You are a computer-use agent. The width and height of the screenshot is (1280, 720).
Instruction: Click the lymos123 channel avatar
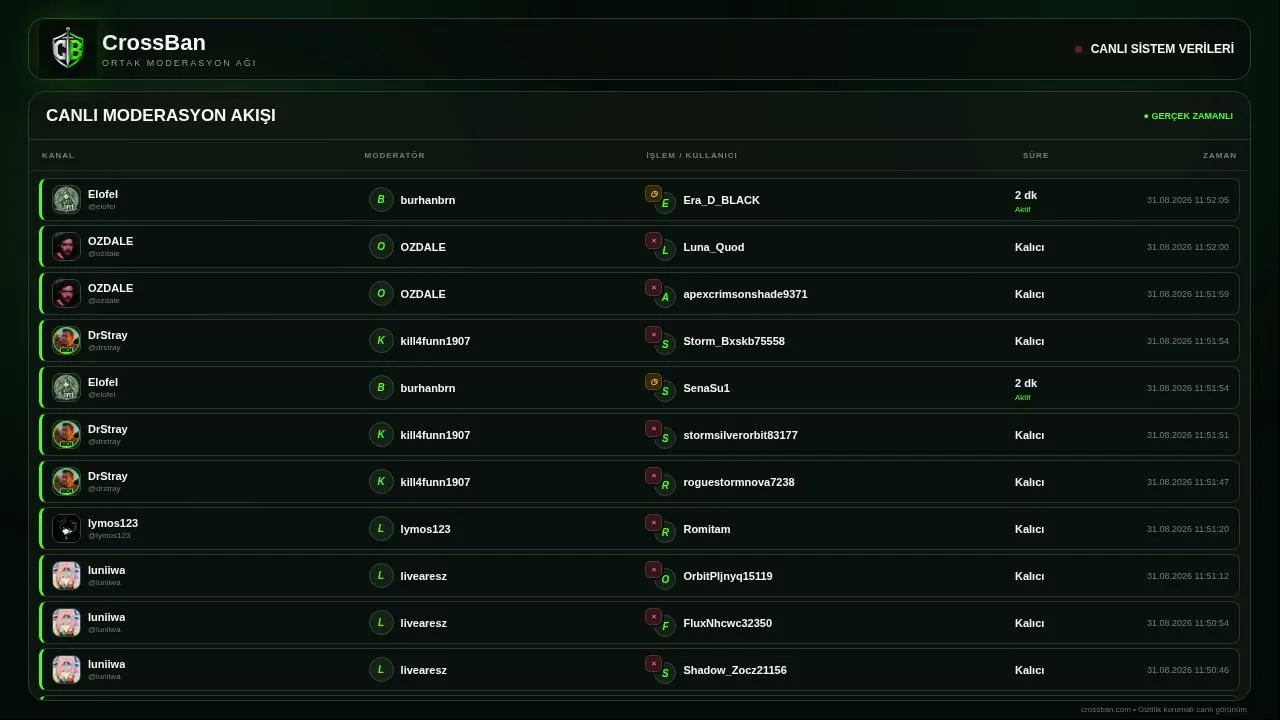click(66, 528)
